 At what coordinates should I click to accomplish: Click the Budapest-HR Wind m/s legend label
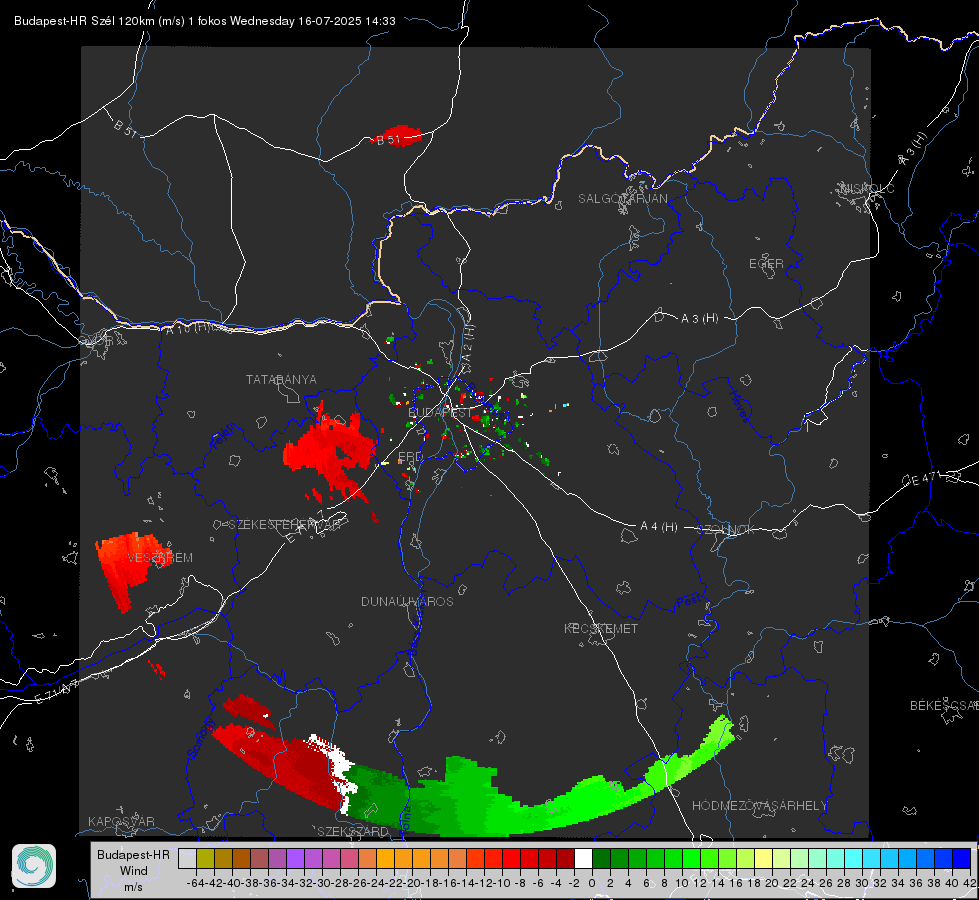tap(134, 870)
